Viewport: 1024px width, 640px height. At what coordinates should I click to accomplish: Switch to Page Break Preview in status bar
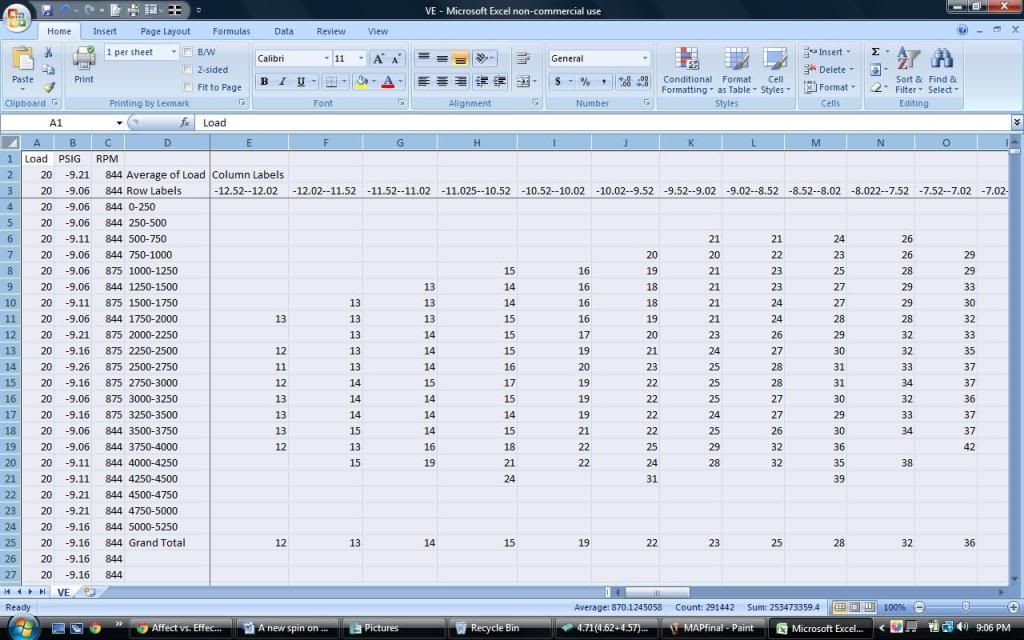click(868, 607)
